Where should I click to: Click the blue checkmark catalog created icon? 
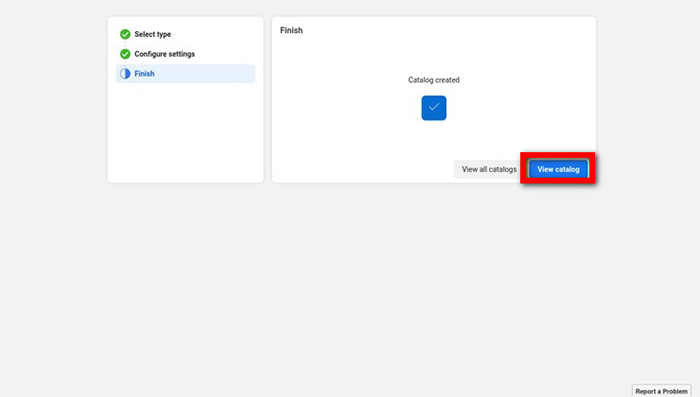tap(433, 108)
